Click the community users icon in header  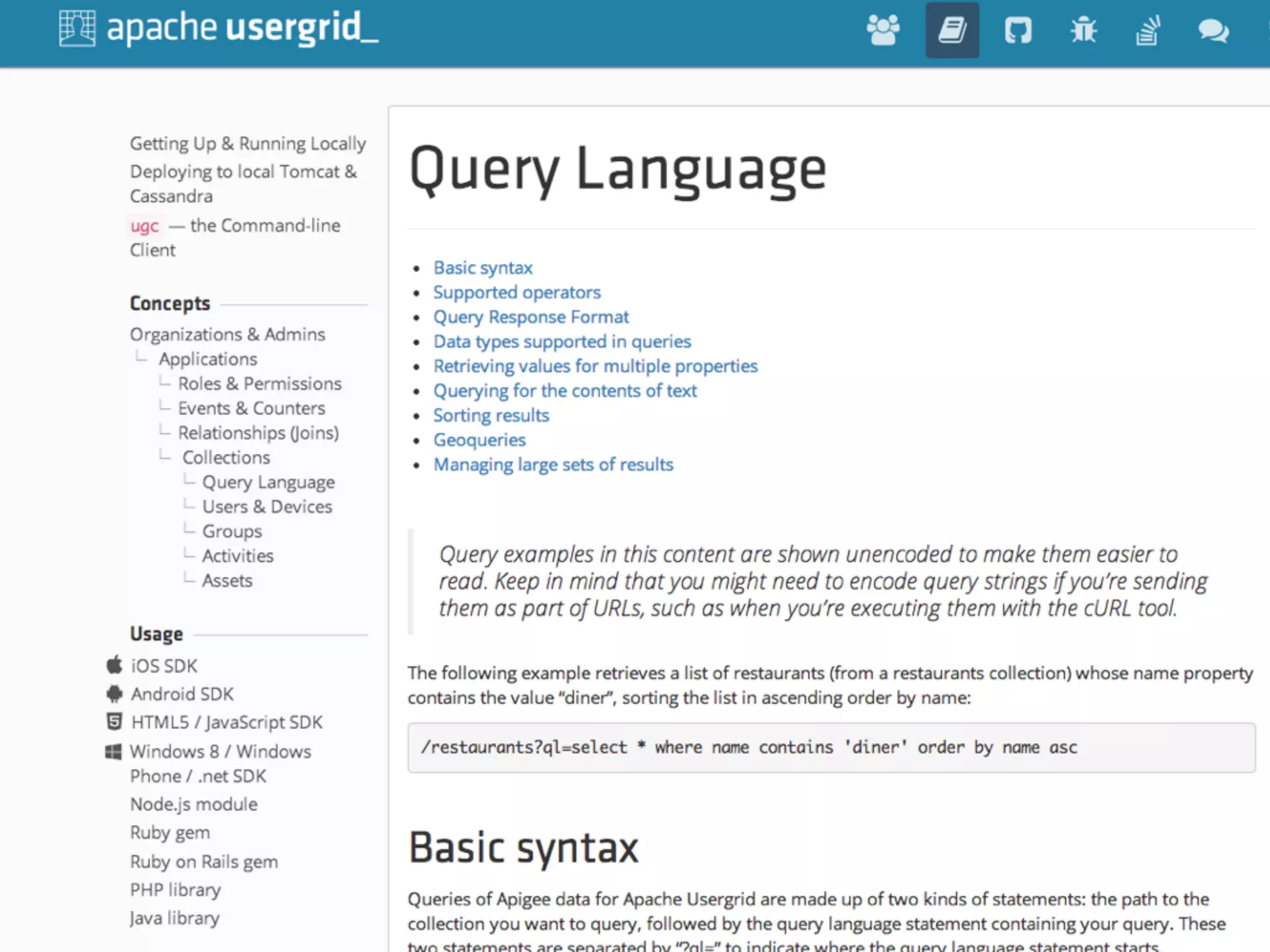[x=883, y=30]
